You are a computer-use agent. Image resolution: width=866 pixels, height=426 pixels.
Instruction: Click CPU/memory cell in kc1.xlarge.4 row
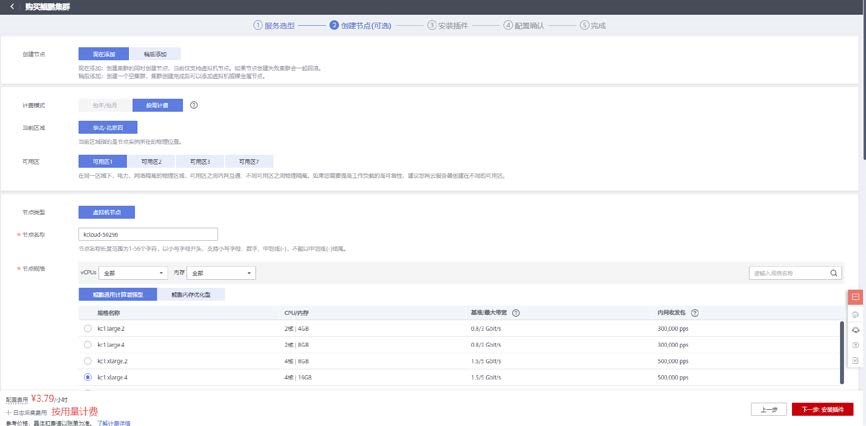point(296,377)
